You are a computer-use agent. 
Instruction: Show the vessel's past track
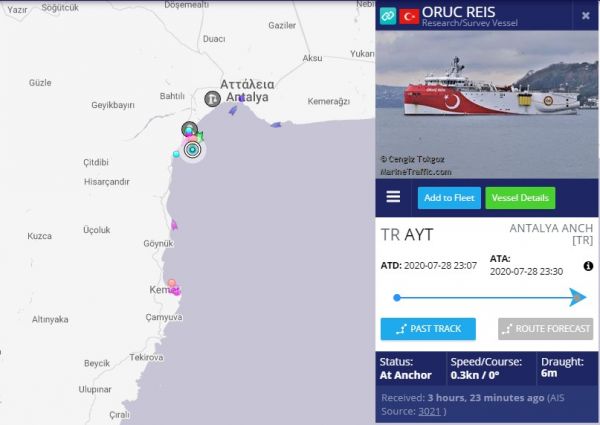[x=428, y=329]
